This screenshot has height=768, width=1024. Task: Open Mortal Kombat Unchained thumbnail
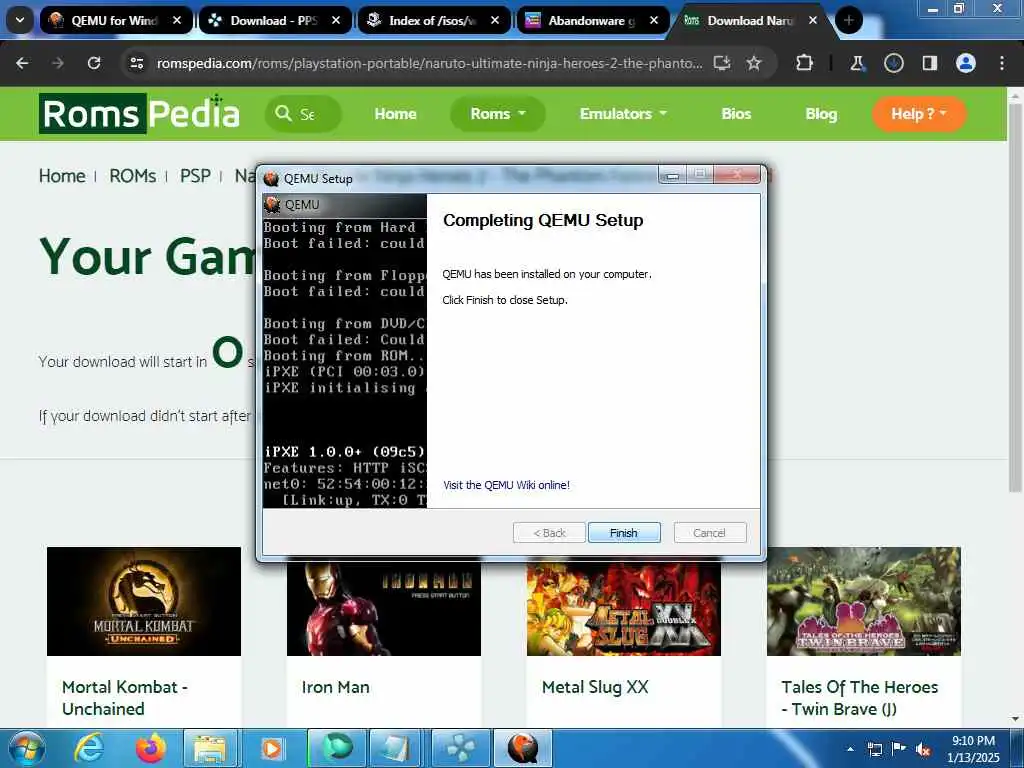(144, 601)
